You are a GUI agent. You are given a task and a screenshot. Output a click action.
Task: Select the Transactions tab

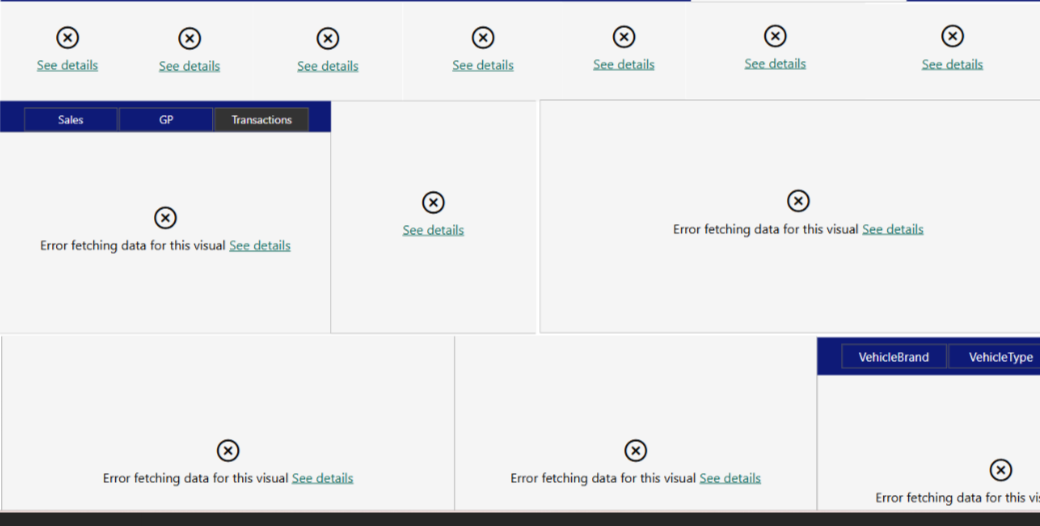(x=261, y=120)
